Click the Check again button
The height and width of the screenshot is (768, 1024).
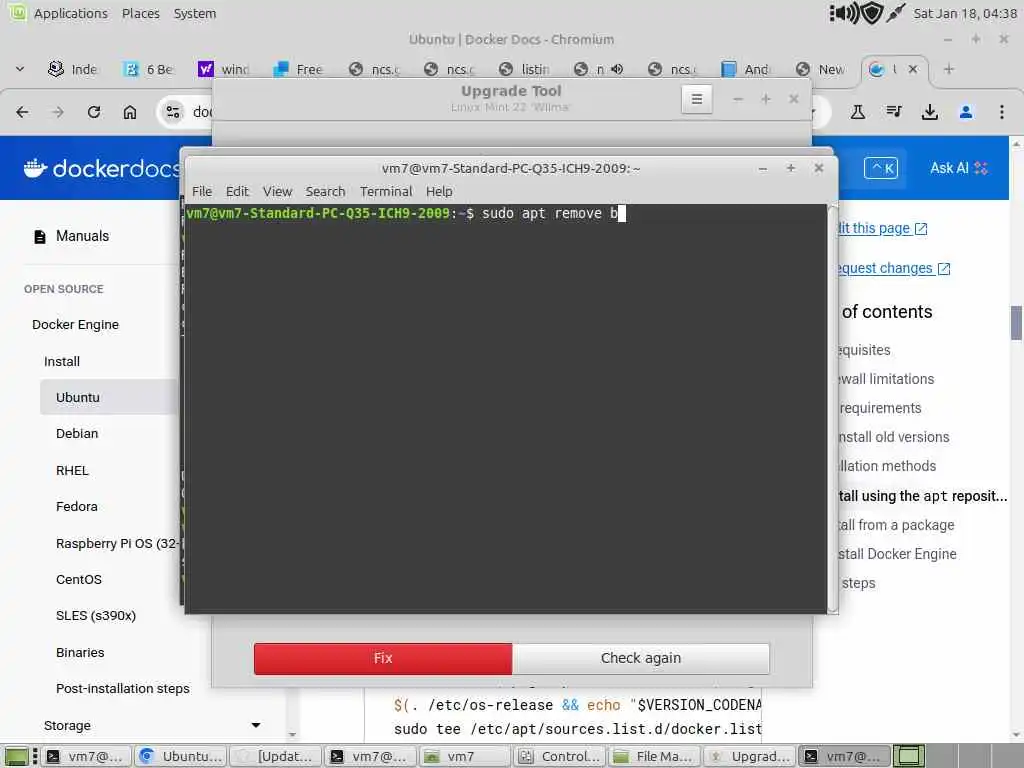641,658
